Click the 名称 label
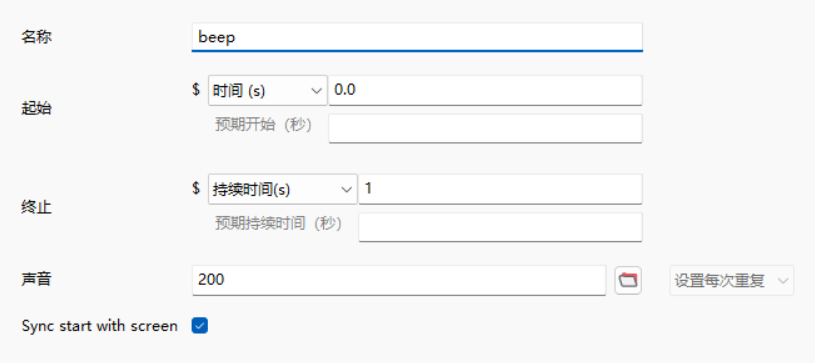 coord(36,37)
